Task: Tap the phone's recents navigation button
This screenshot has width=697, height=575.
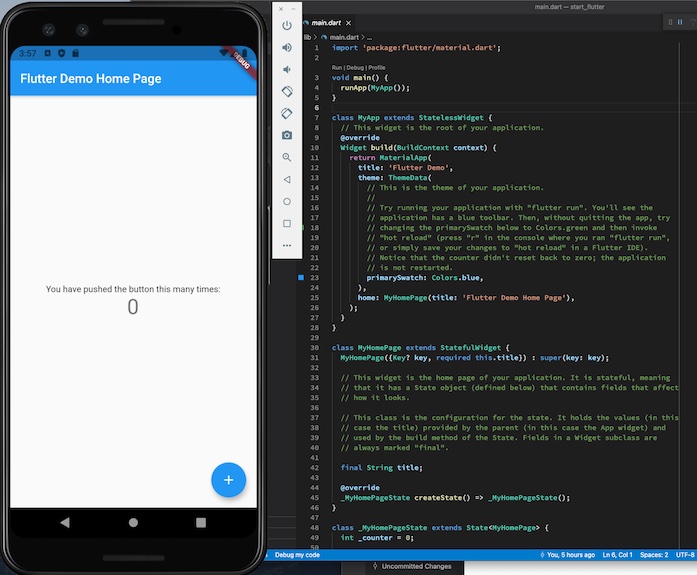Action: (201, 523)
